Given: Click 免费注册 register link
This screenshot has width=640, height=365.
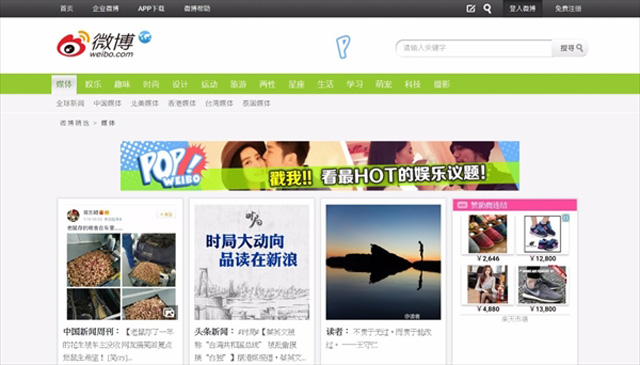Looking at the screenshot, I should coord(568,9).
